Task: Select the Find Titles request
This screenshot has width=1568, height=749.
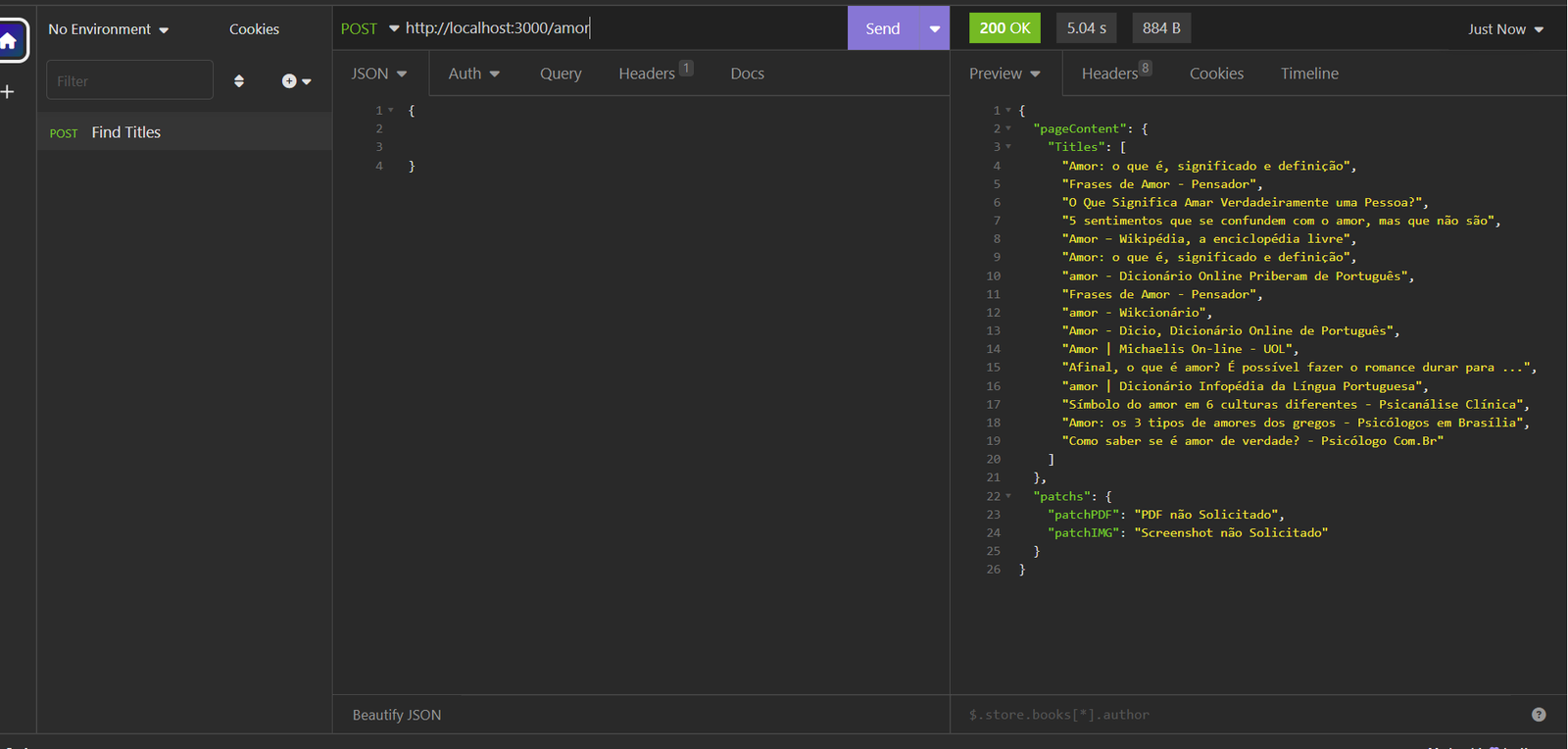Action: click(184, 132)
